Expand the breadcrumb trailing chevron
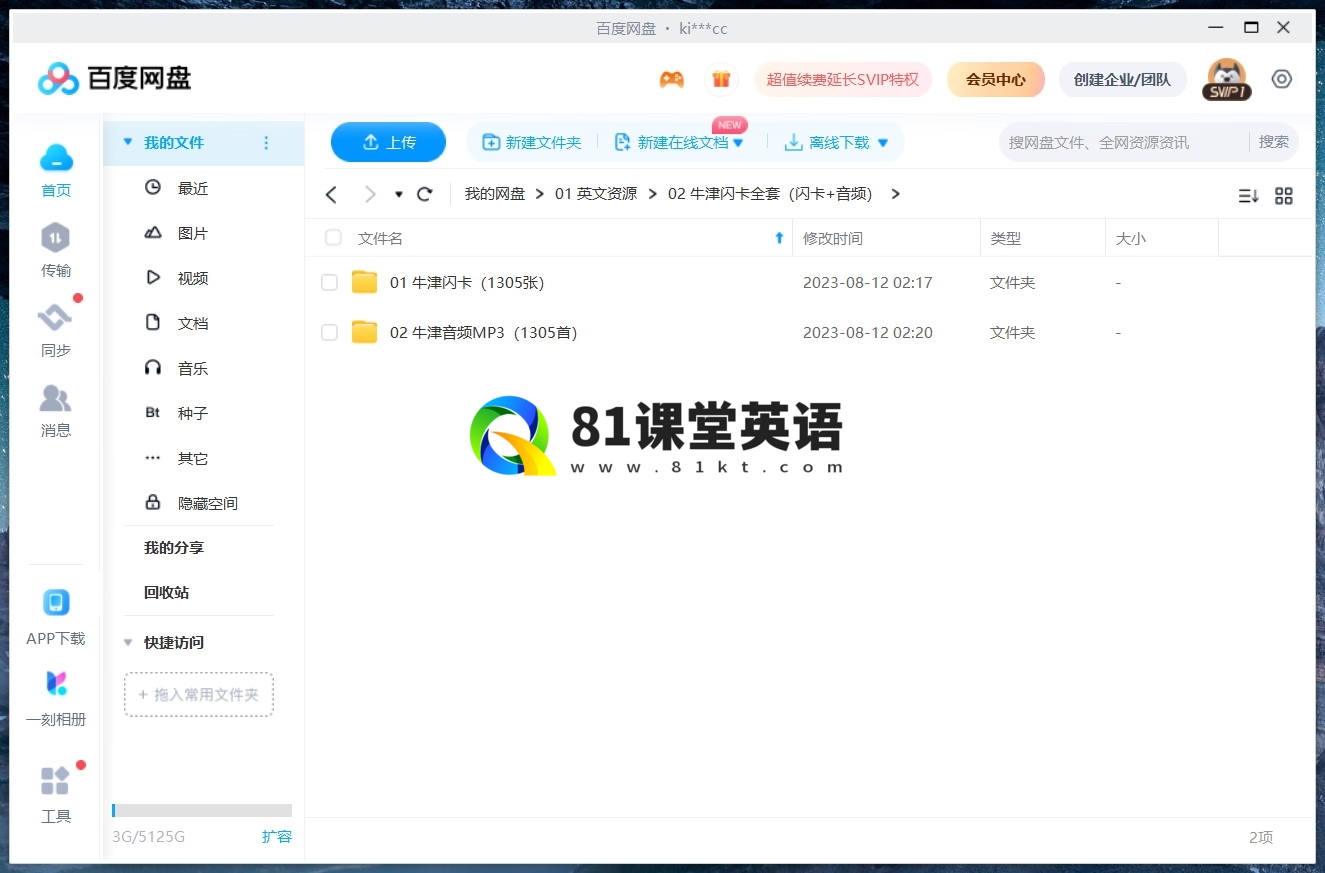The width and height of the screenshot is (1325, 873). (895, 194)
